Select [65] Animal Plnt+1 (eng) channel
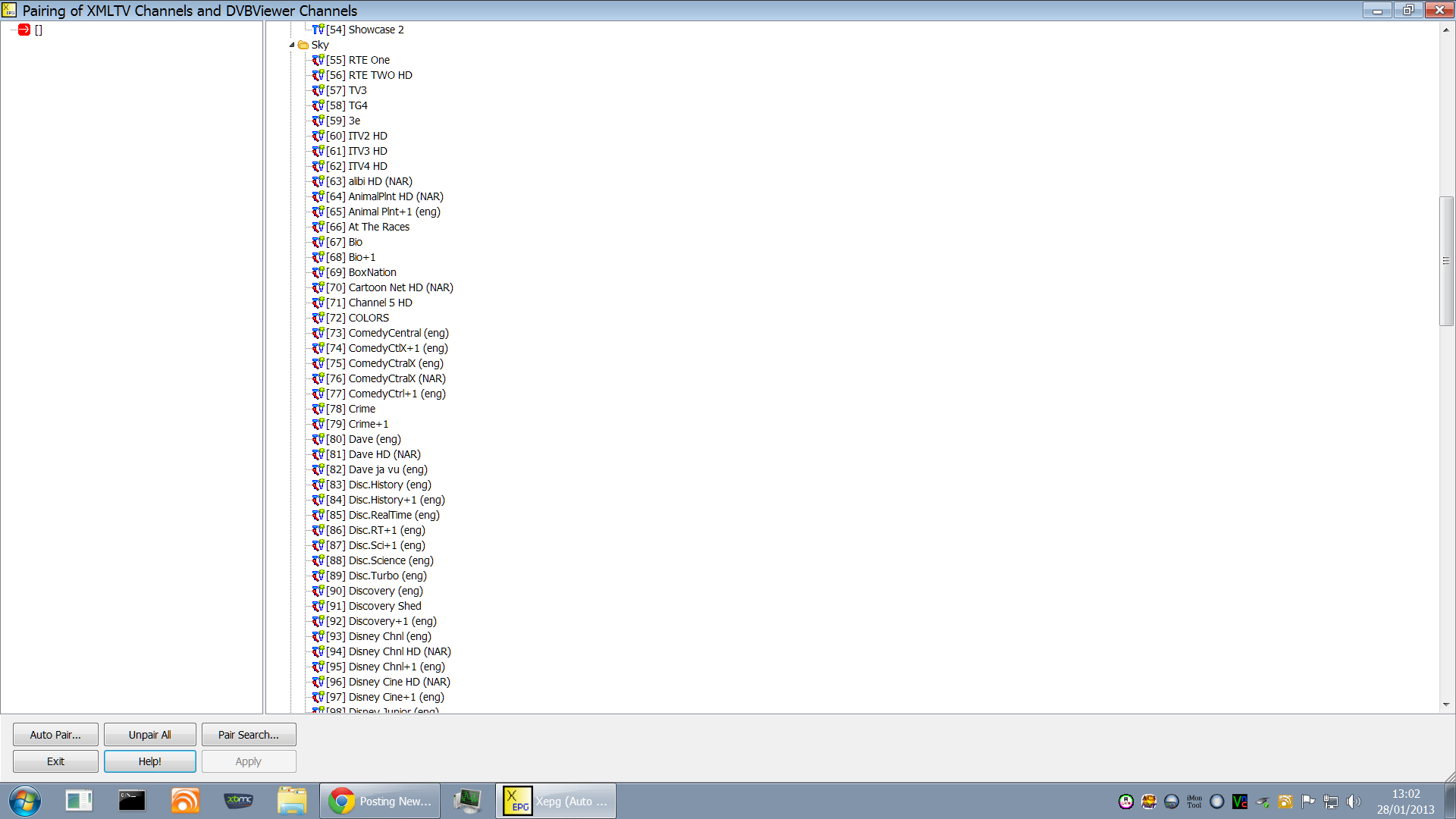Screen dimensions: 1456x819 383,212
